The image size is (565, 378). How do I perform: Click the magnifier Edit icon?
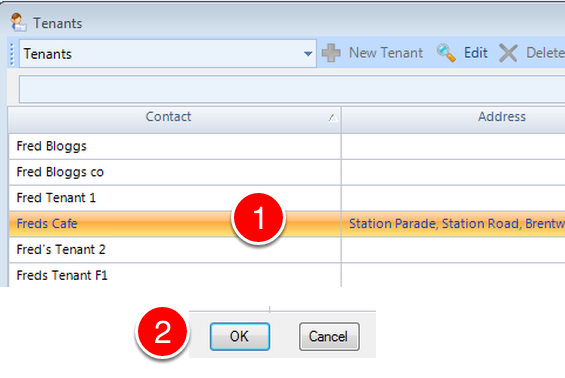pyautogui.click(x=446, y=53)
